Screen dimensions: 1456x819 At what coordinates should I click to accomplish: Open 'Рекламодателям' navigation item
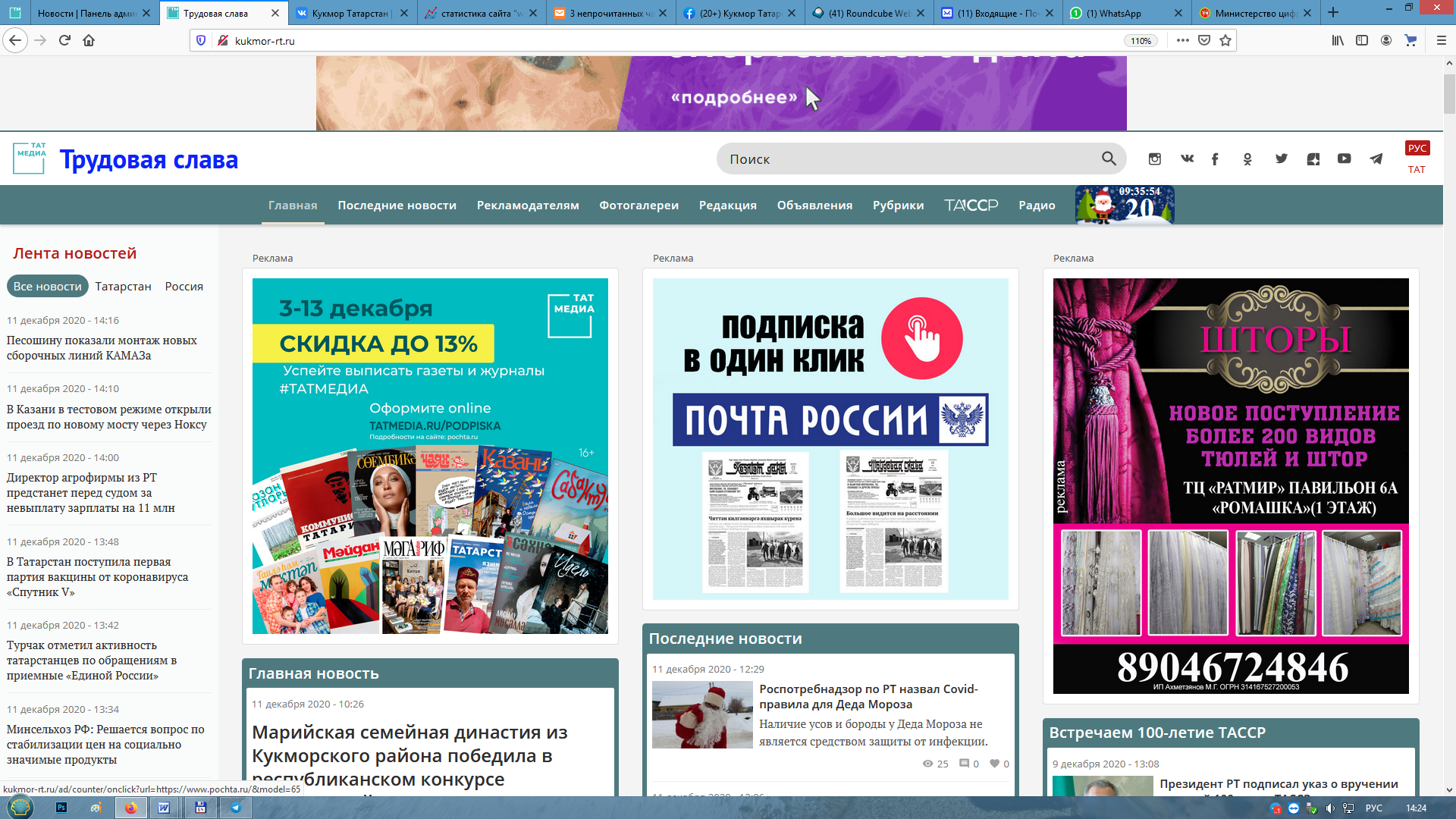click(x=528, y=205)
